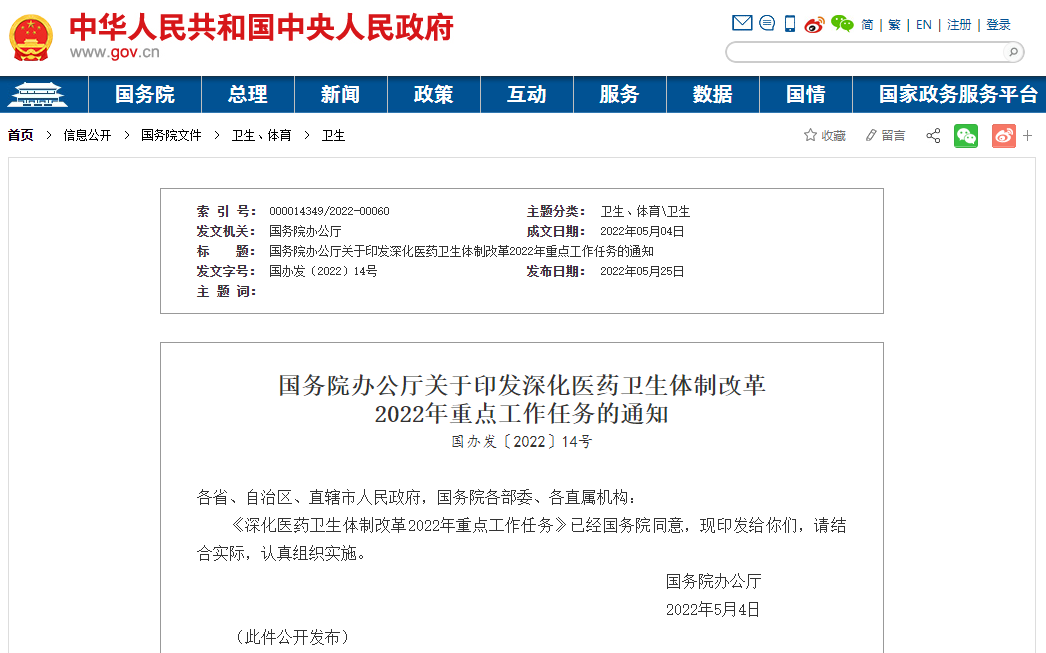Click topic category 卫生、体育\卫生

pos(645,211)
